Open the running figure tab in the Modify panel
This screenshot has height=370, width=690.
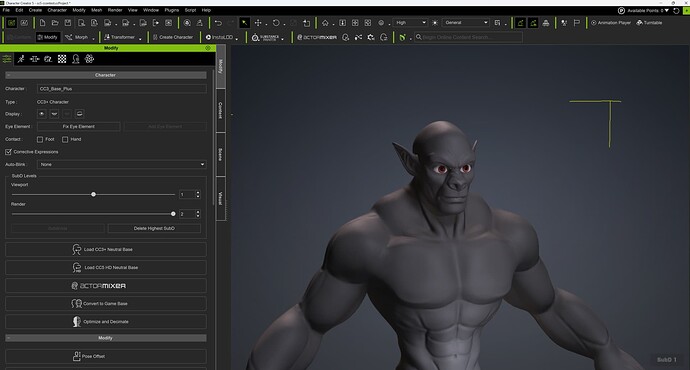tap(21, 59)
